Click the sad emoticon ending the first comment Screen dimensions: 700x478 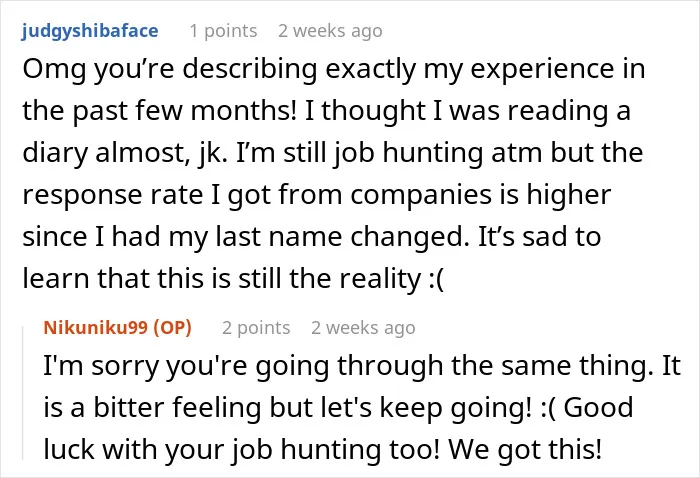[x=436, y=279]
